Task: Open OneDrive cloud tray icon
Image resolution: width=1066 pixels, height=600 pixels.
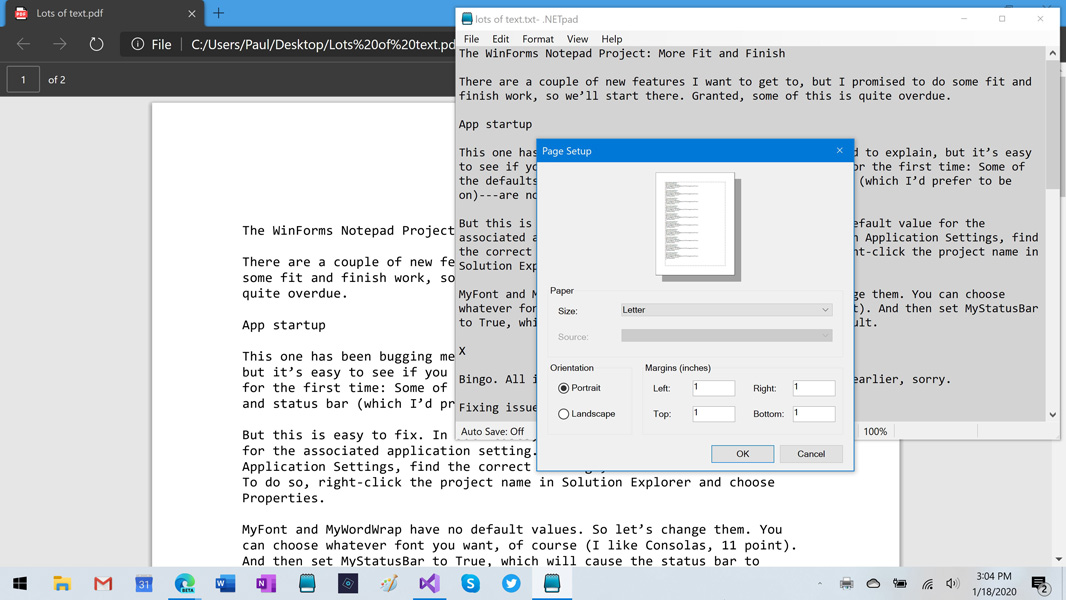Action: tap(874, 584)
